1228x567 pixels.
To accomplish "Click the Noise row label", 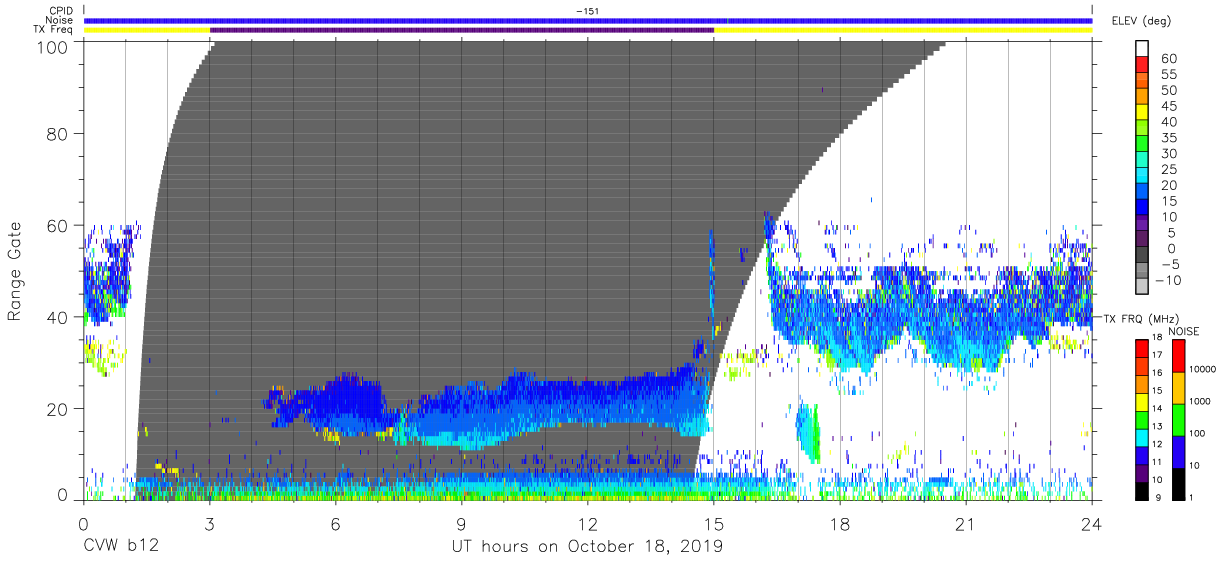I will 61,20.
